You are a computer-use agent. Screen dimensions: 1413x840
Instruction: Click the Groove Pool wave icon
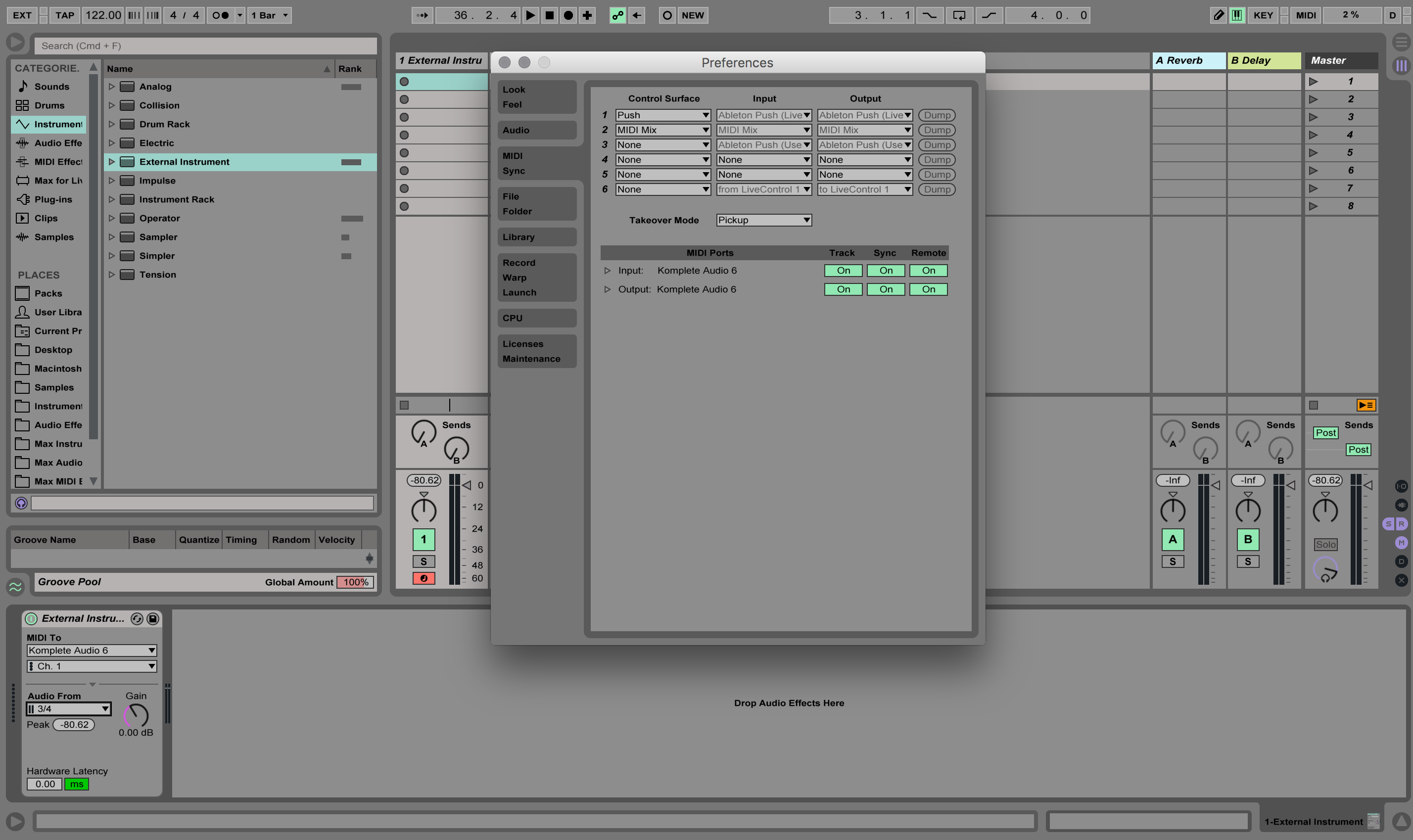[16, 587]
